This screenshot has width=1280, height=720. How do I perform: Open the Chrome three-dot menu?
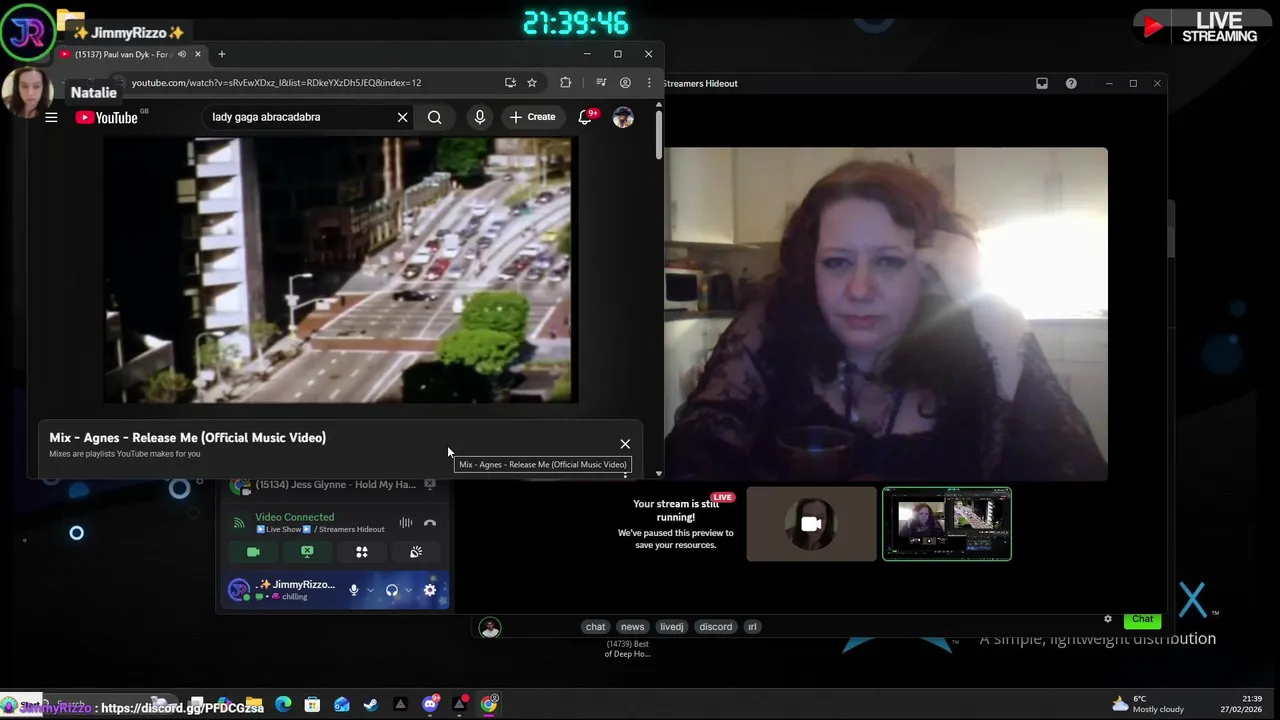pos(649,83)
